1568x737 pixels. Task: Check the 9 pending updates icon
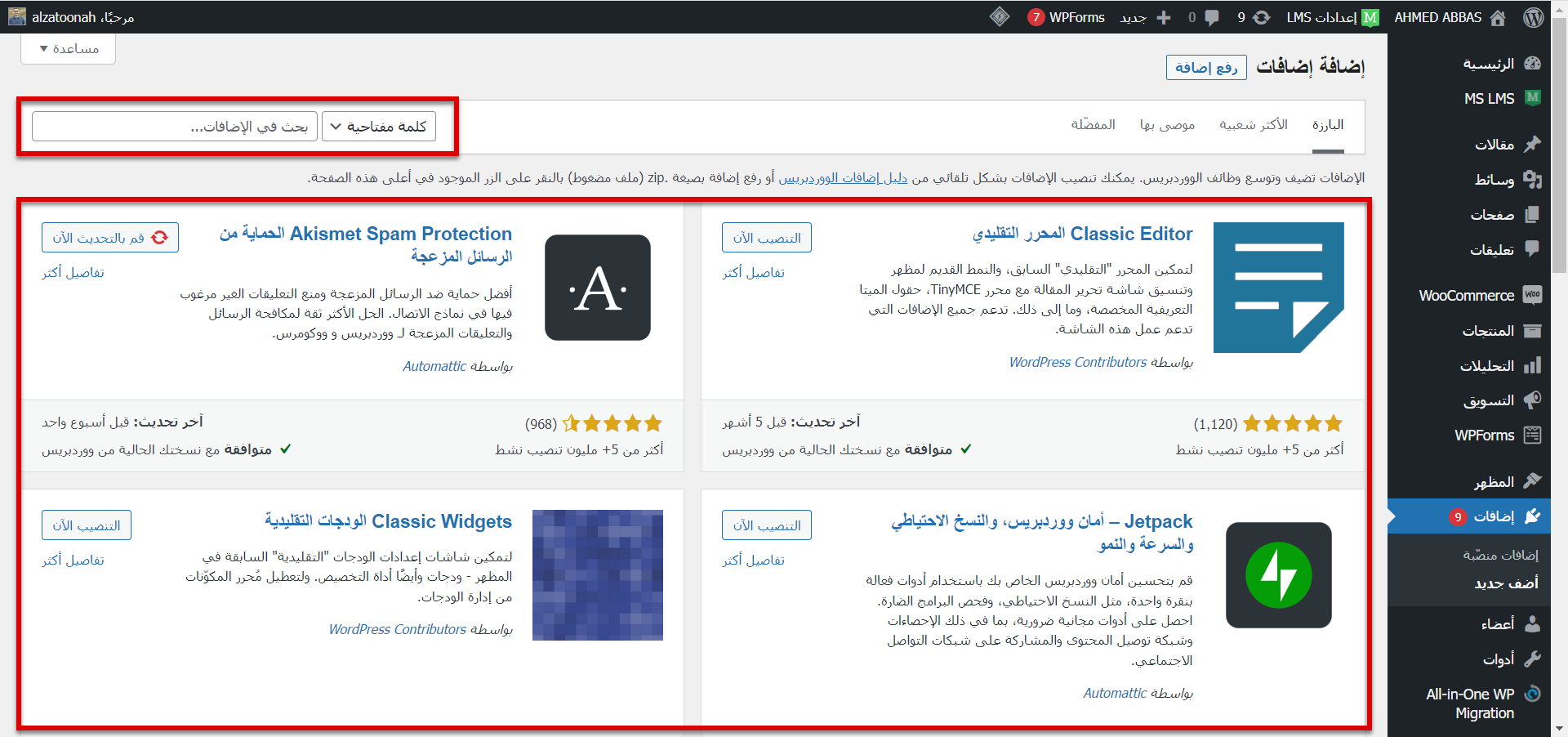[x=1254, y=17]
